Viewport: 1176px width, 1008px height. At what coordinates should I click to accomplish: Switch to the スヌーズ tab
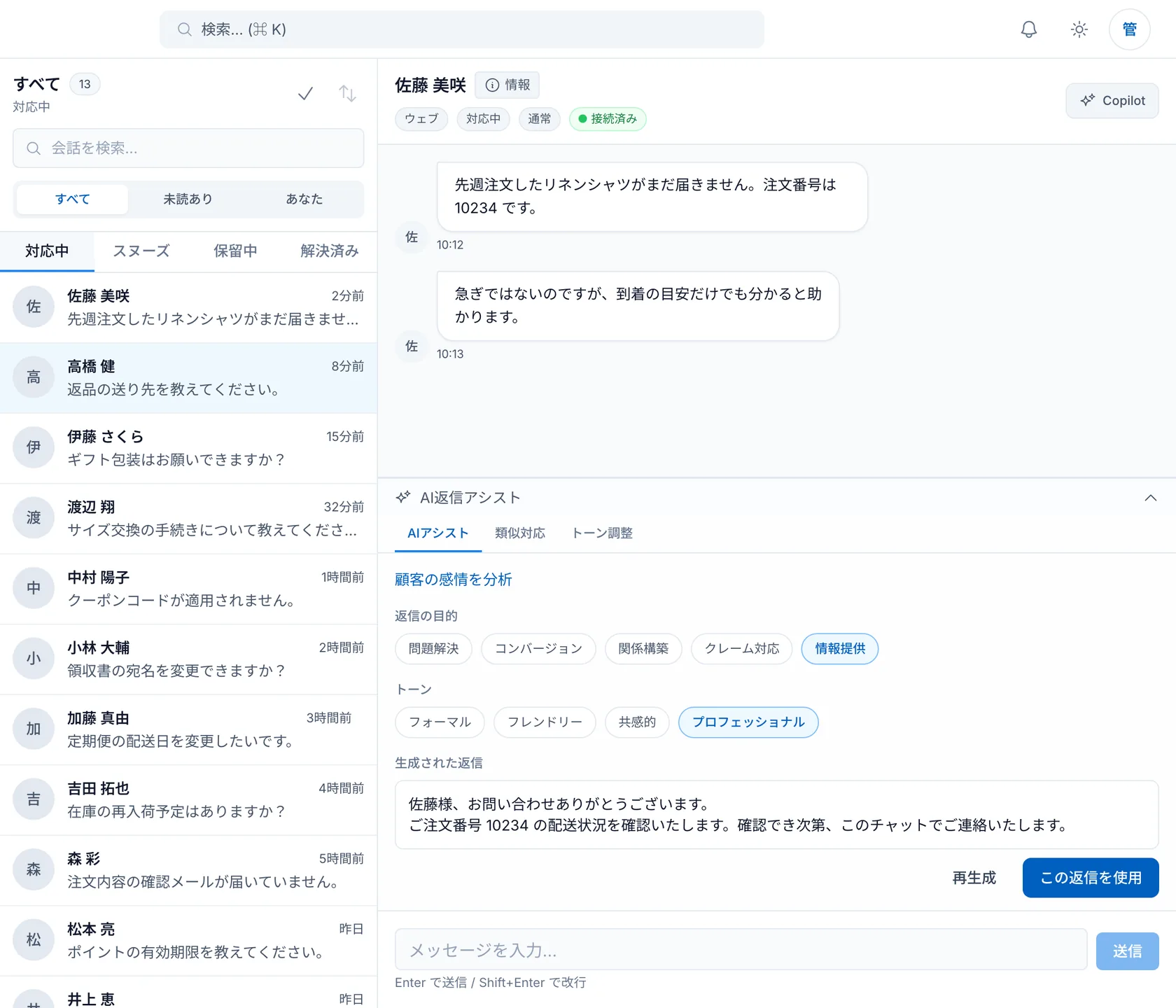click(x=141, y=251)
